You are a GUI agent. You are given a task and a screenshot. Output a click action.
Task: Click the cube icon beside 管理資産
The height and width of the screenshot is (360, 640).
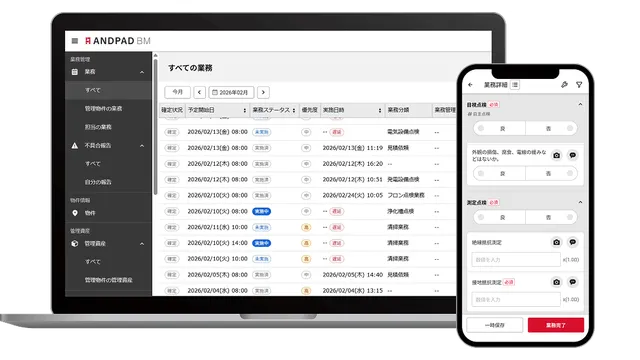pos(75,244)
